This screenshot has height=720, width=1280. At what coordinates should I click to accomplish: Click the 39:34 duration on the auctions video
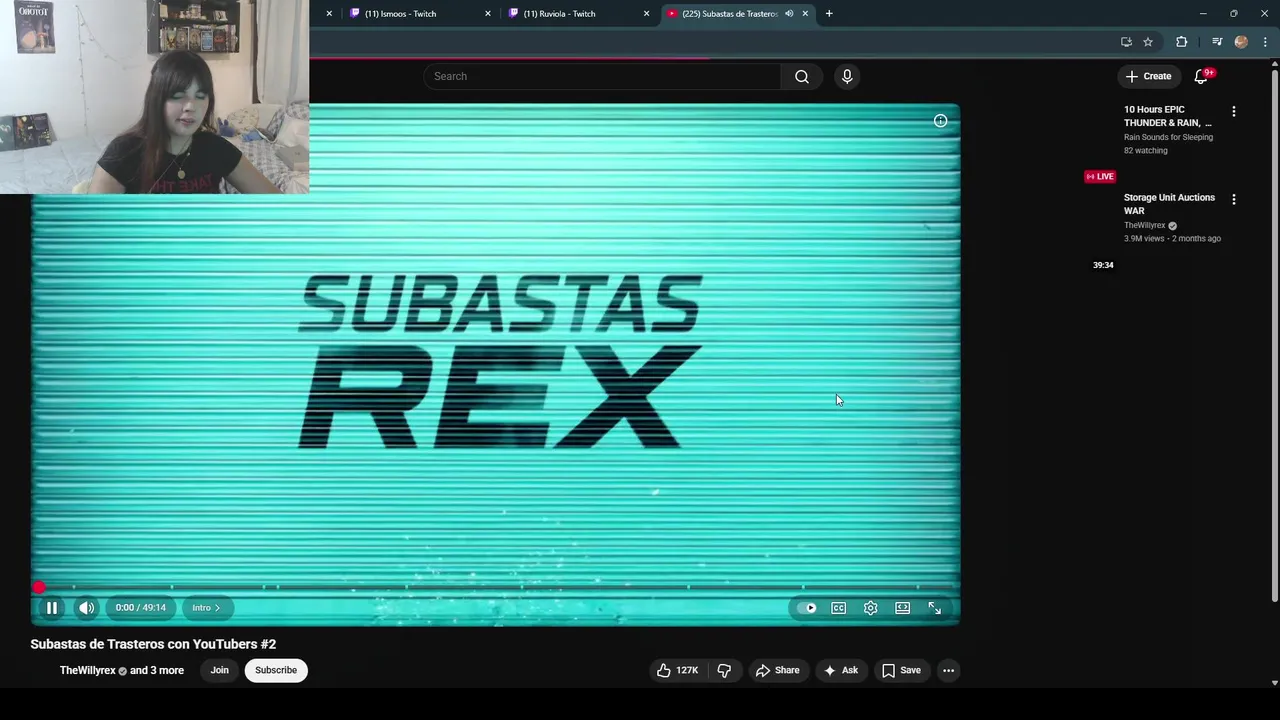tap(1103, 265)
